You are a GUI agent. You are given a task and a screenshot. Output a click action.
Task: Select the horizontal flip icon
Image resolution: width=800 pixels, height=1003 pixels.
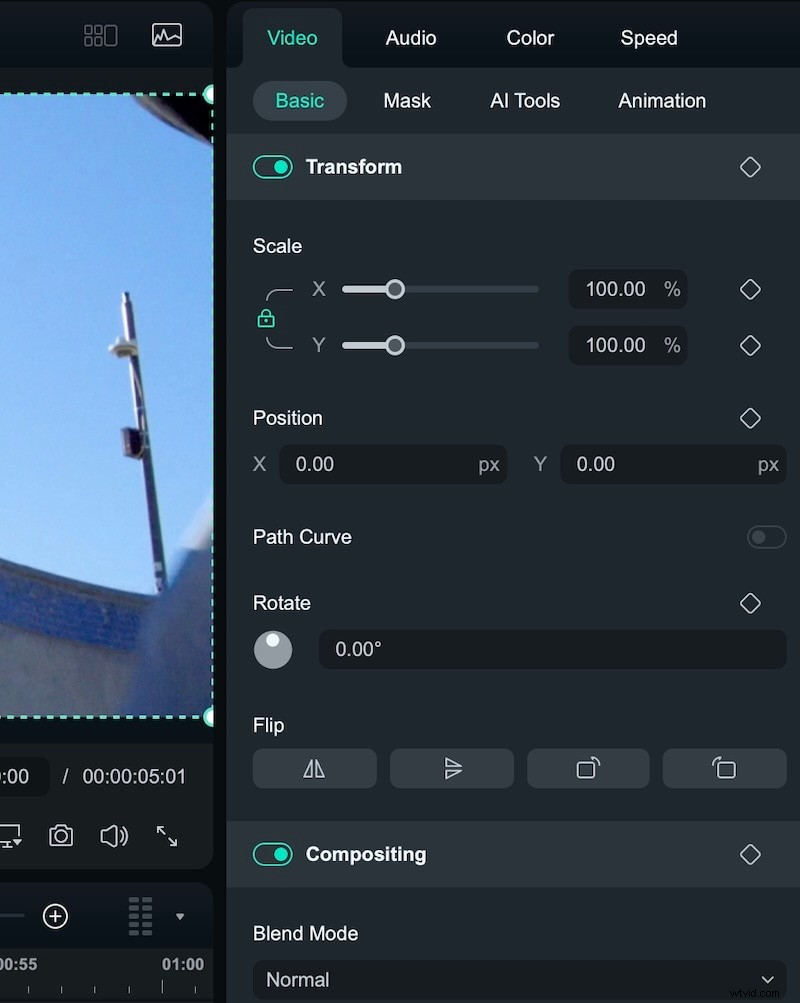[x=314, y=768]
